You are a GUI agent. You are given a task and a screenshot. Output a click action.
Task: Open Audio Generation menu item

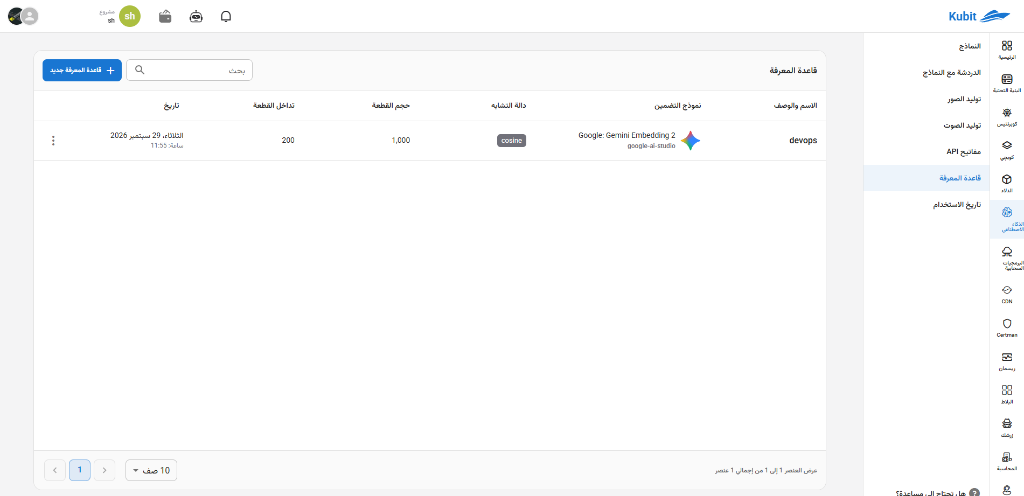(928, 125)
